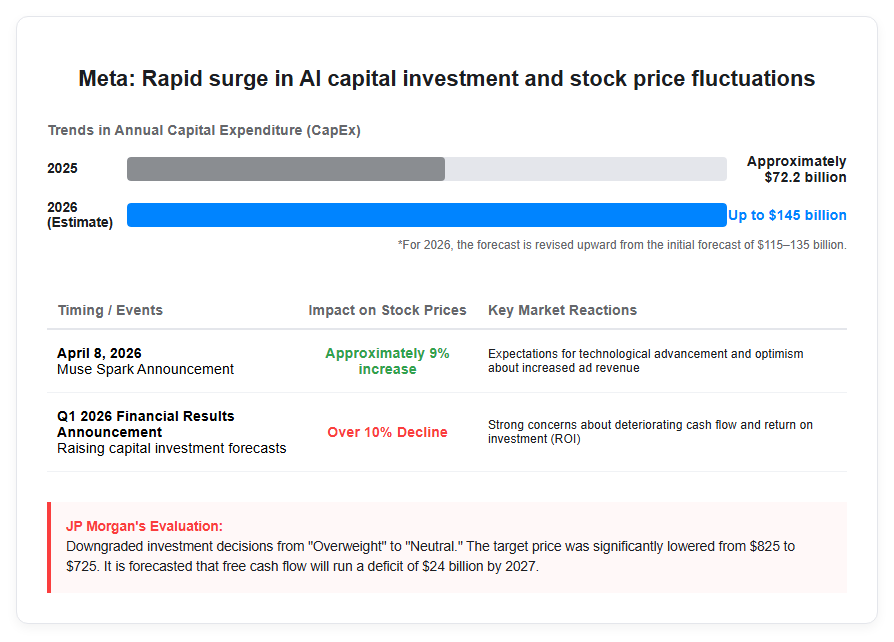Select the 'April 8, 2026' event date
Viewport: 894px width, 642px height.
(99, 353)
